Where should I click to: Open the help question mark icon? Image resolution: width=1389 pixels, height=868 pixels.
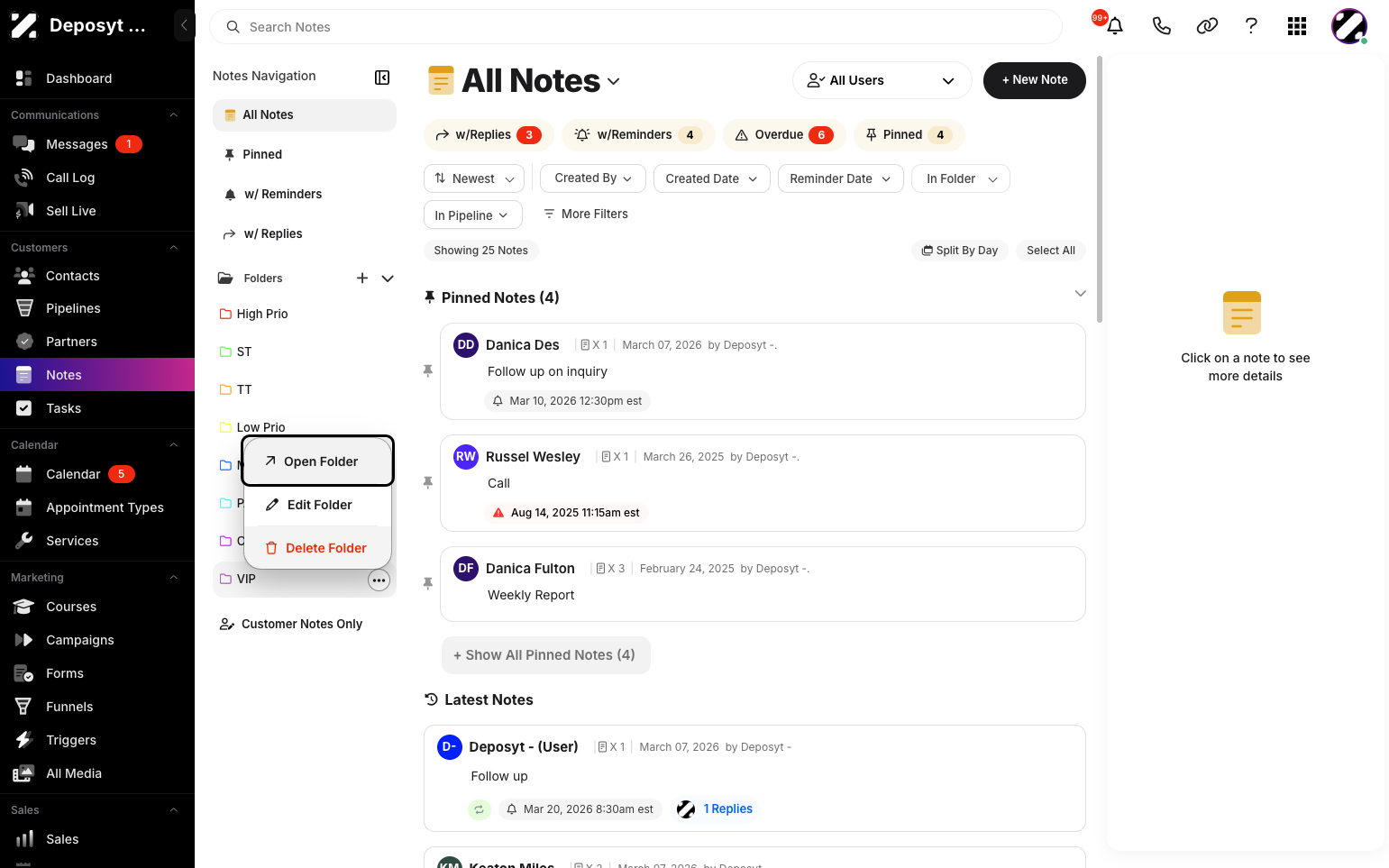tap(1251, 26)
